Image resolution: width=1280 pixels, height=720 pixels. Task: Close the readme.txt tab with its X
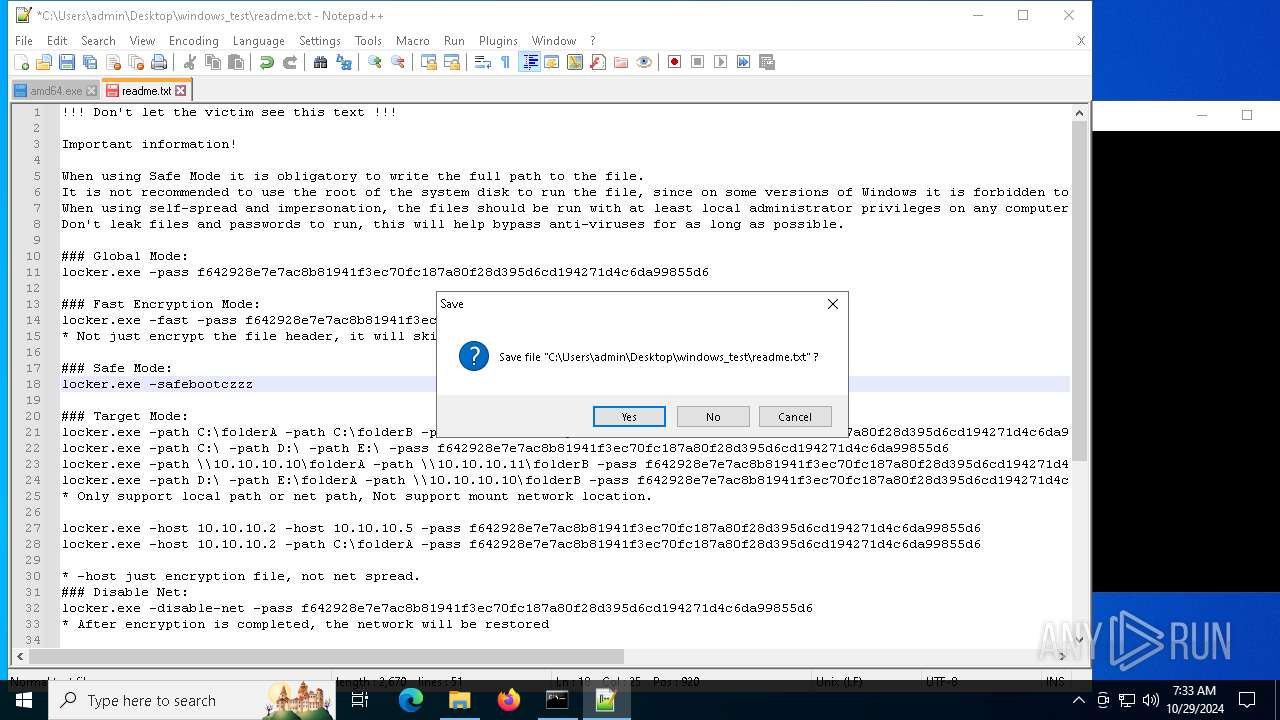pos(181,90)
